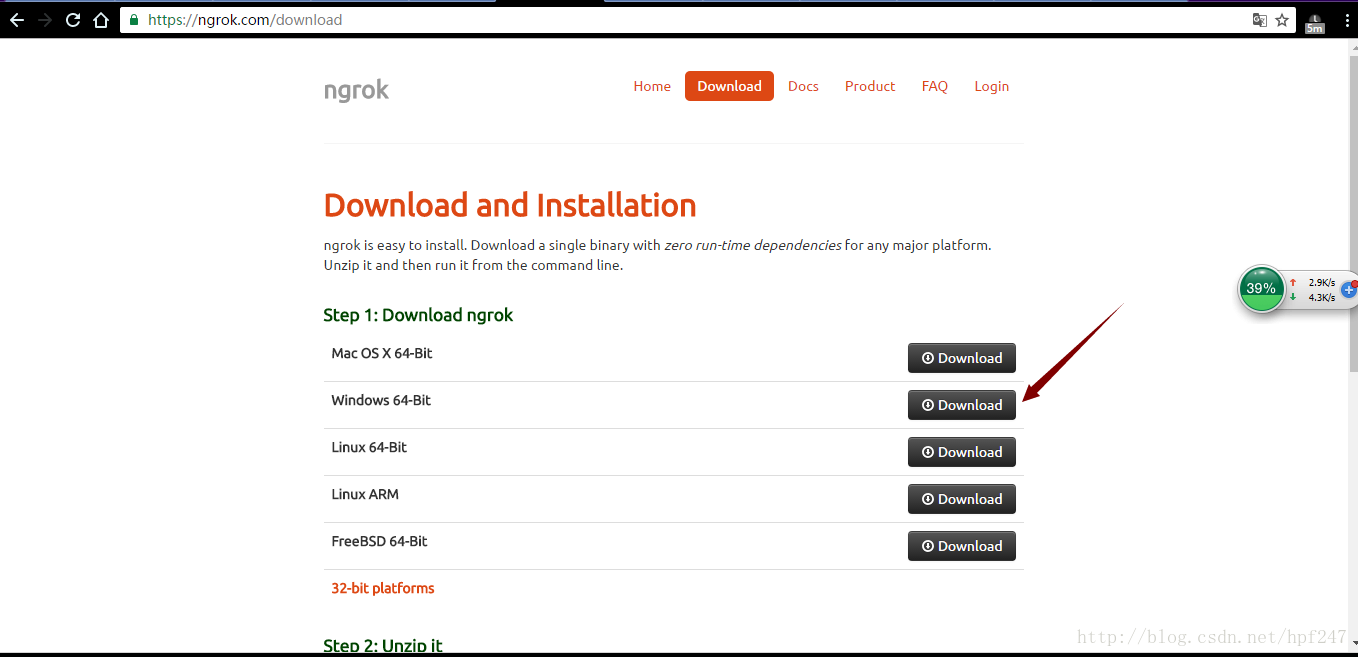Screen dimensions: 1358x657
Task: Download ngrok for Mac OS X 64-Bit
Action: (962, 358)
